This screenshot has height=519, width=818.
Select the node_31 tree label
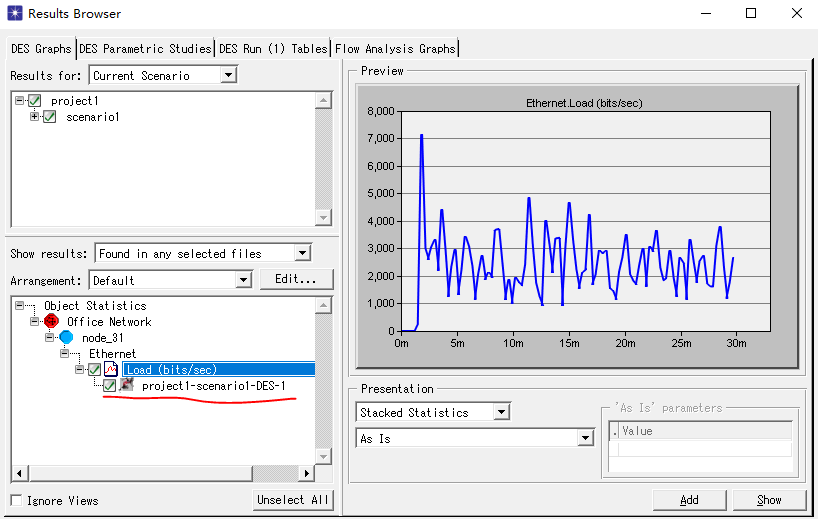click(x=103, y=337)
